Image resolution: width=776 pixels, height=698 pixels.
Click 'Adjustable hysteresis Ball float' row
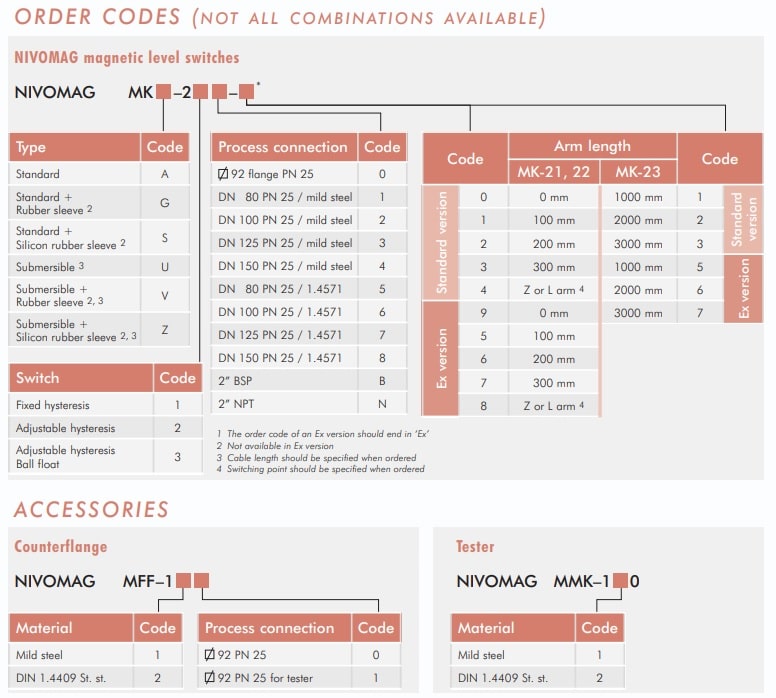(x=105, y=456)
